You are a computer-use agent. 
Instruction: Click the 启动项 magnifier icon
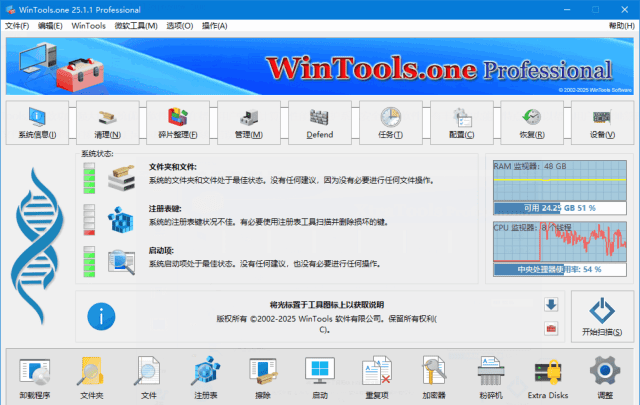[121, 262]
